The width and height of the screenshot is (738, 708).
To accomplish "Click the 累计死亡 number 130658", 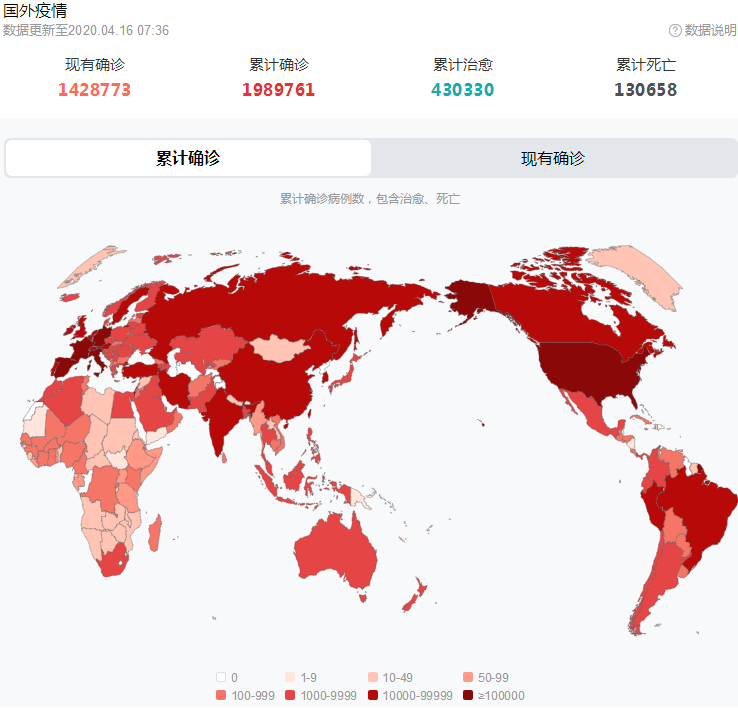I will (645, 89).
